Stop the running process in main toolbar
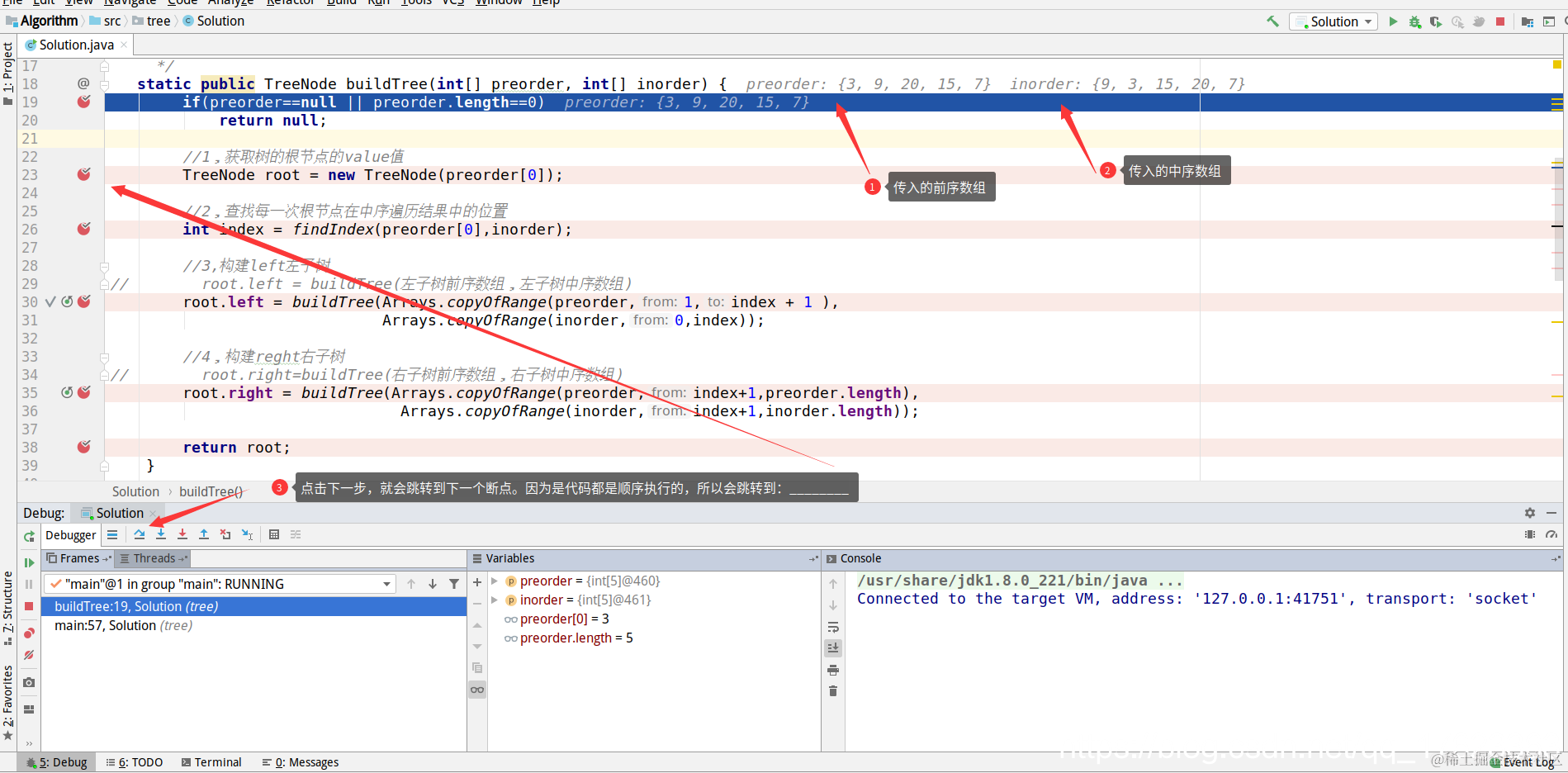The height and width of the screenshot is (773, 1568). tap(1500, 21)
